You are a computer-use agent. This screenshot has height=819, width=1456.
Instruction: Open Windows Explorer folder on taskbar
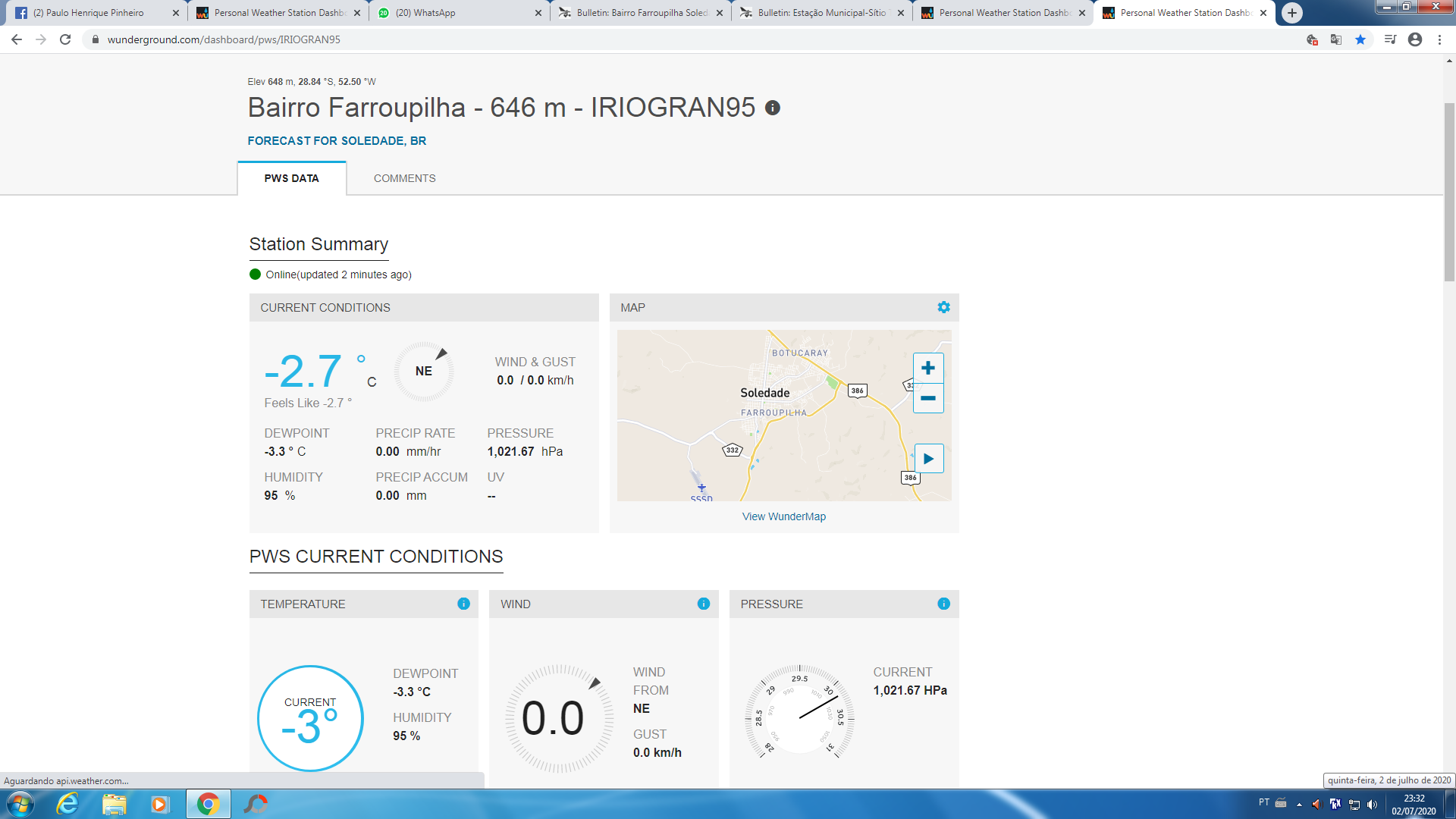(x=114, y=804)
